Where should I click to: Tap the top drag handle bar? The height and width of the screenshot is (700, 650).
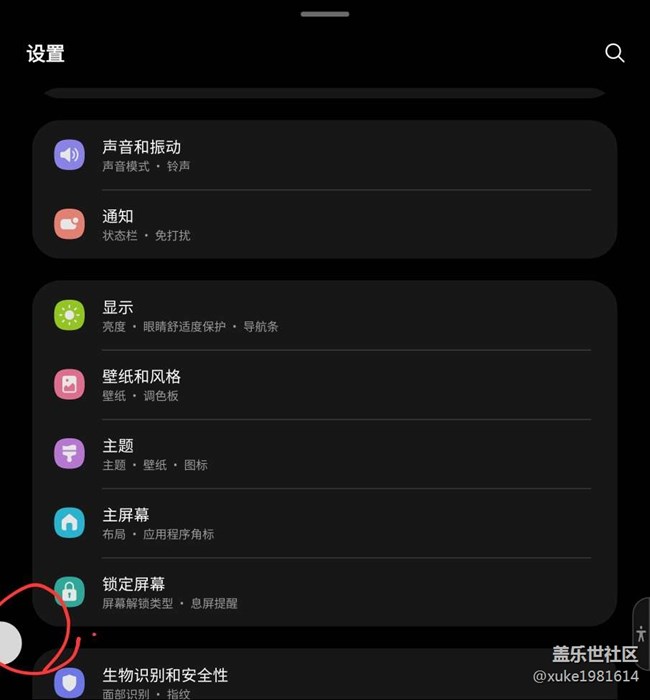(325, 14)
